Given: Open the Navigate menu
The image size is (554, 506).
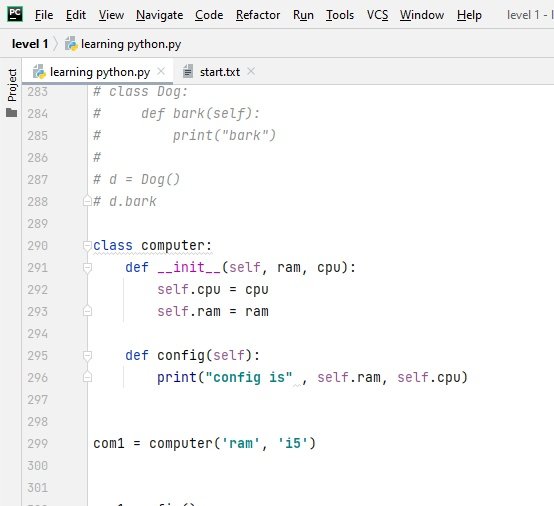Looking at the screenshot, I should tap(159, 15).
